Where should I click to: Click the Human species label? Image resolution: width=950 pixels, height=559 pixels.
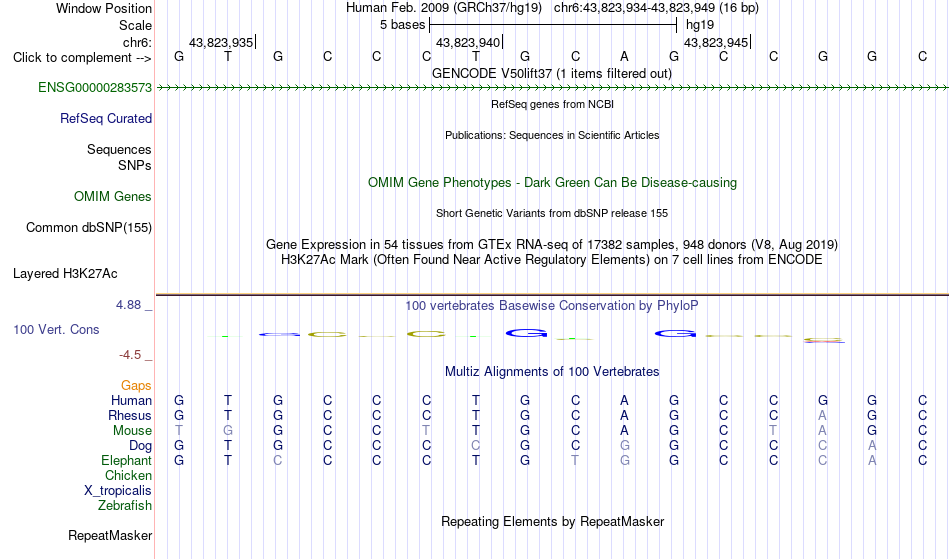click(x=131, y=400)
